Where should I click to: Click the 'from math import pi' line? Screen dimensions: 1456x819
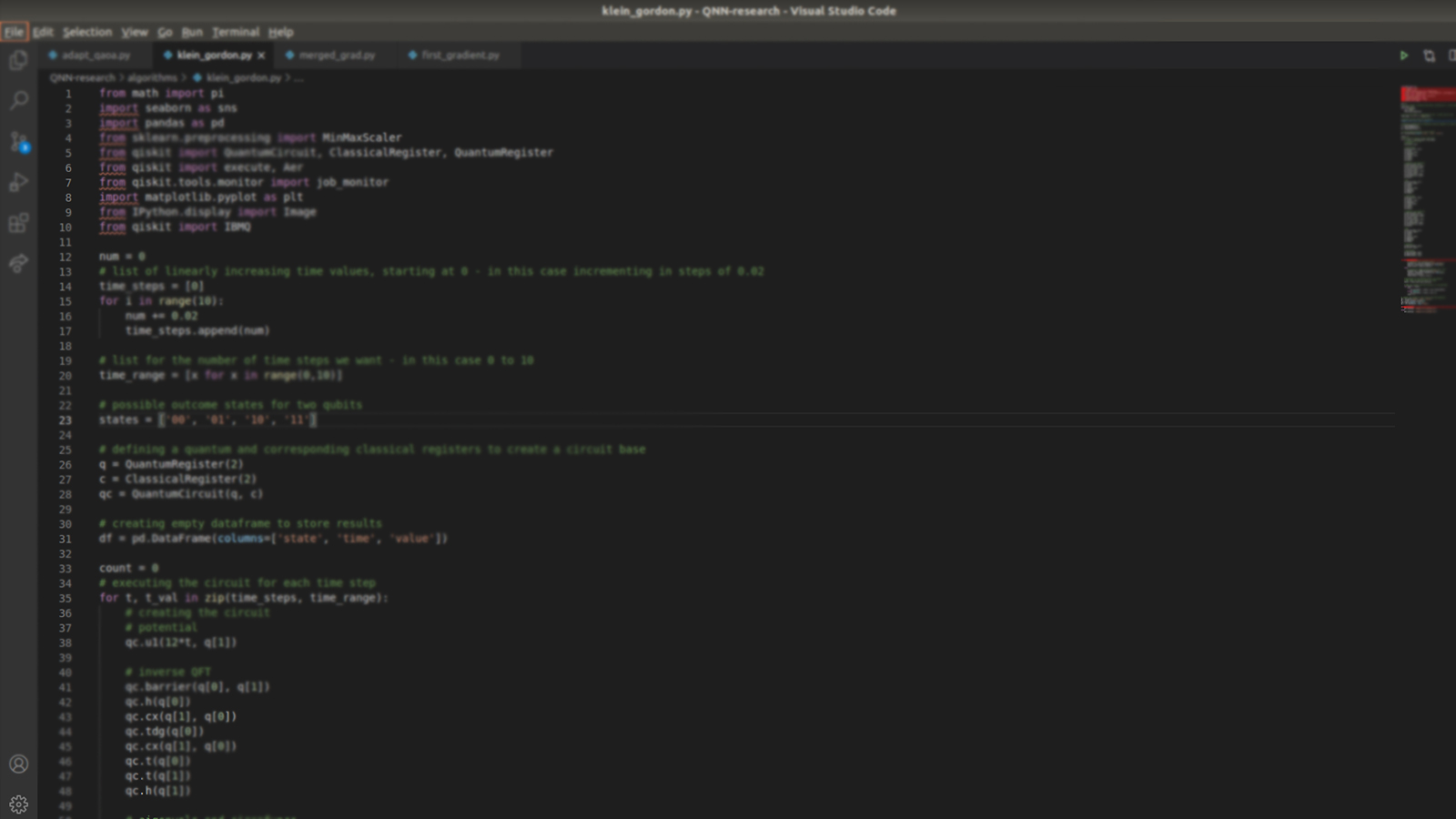pos(161,93)
